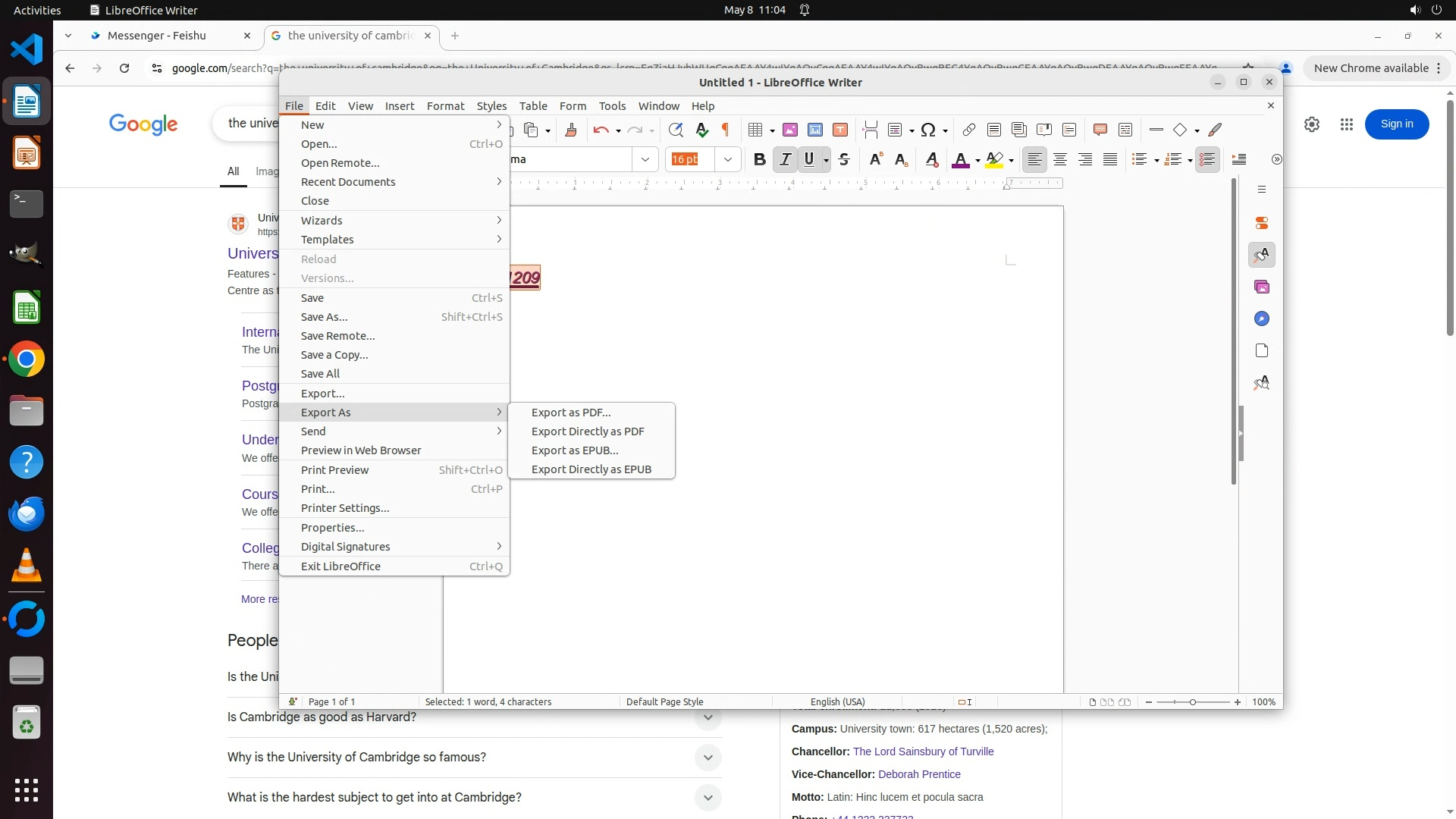The height and width of the screenshot is (819, 1456).
Task: Click the Insert Image toolbar icon
Action: point(790,130)
